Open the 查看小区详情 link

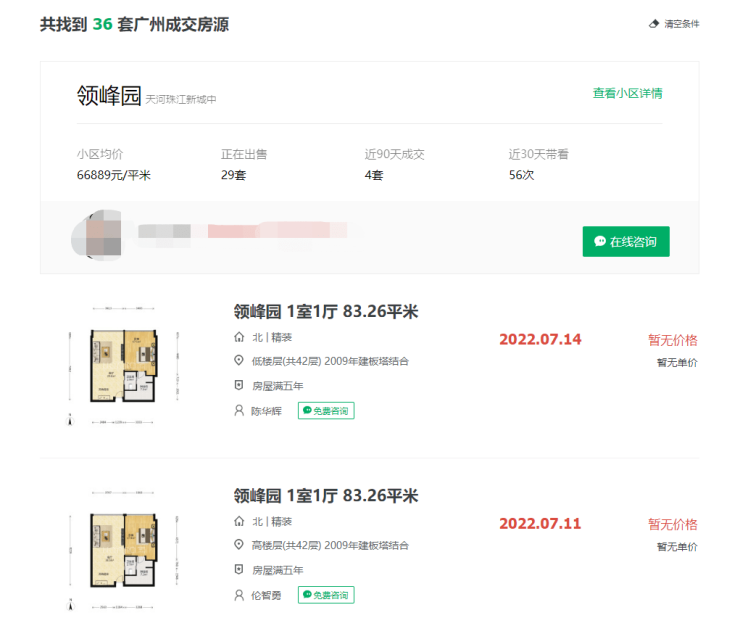point(627,93)
